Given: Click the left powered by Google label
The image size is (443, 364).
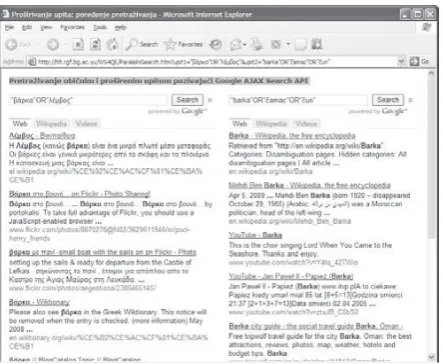Looking at the screenshot, I should [178, 111].
